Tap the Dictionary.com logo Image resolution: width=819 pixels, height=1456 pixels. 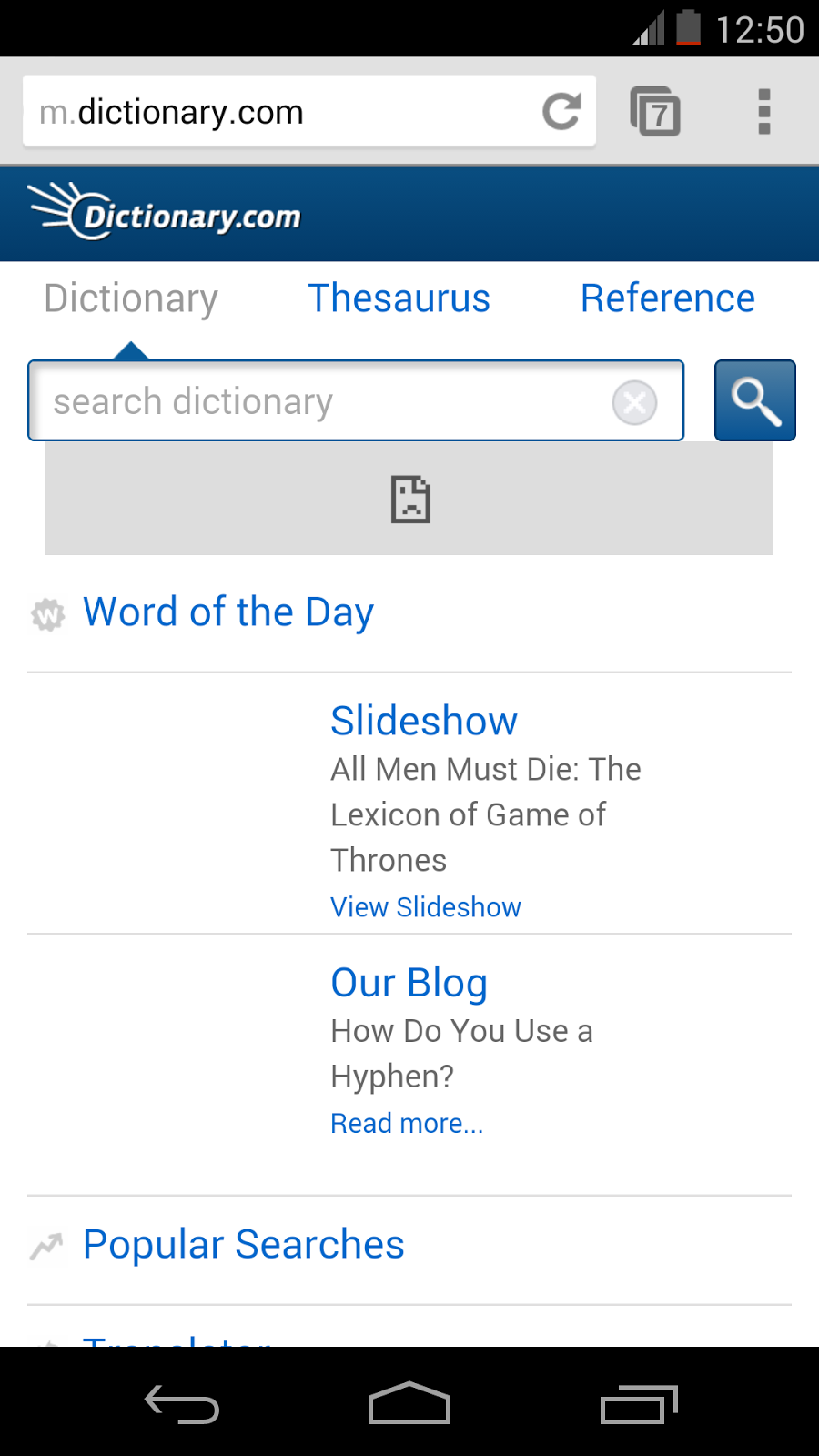[166, 213]
